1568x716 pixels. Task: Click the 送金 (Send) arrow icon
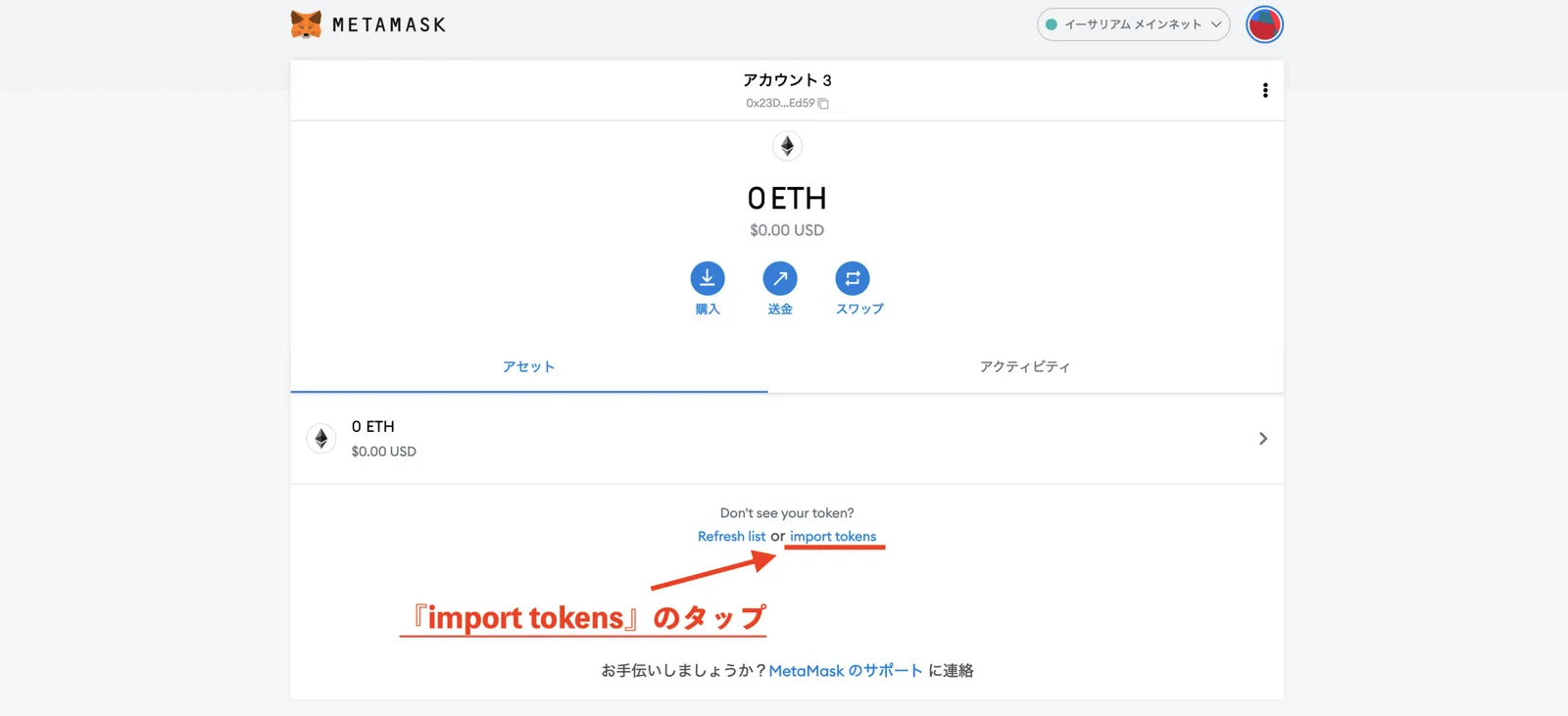(780, 278)
